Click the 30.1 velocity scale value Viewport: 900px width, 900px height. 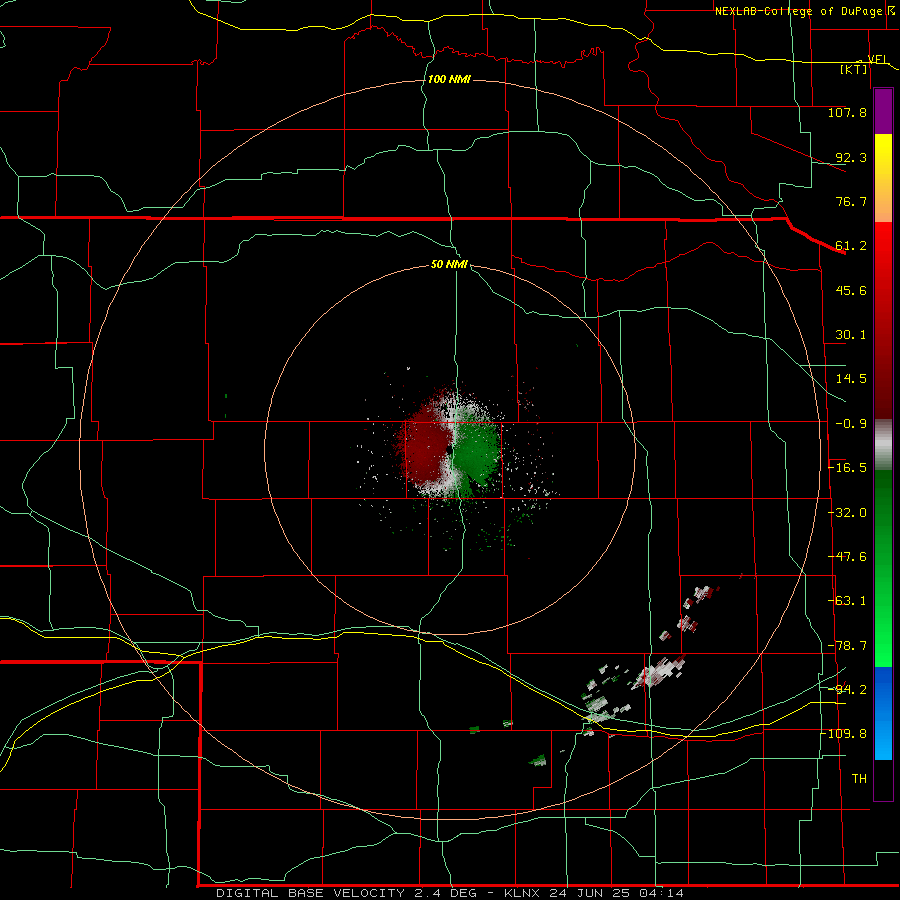click(851, 335)
